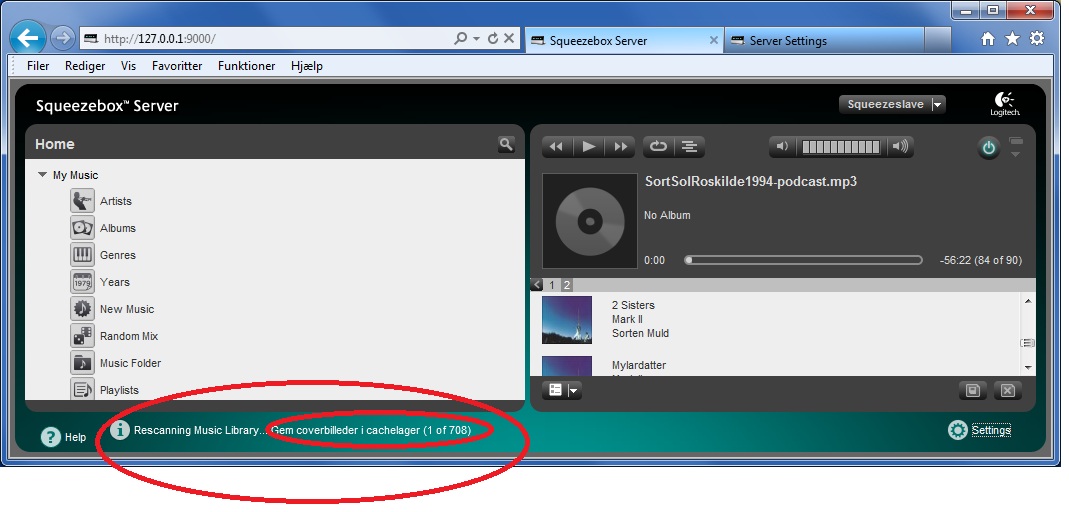Open the Favoritter menu
This screenshot has width=1069, height=512.
tap(177, 66)
